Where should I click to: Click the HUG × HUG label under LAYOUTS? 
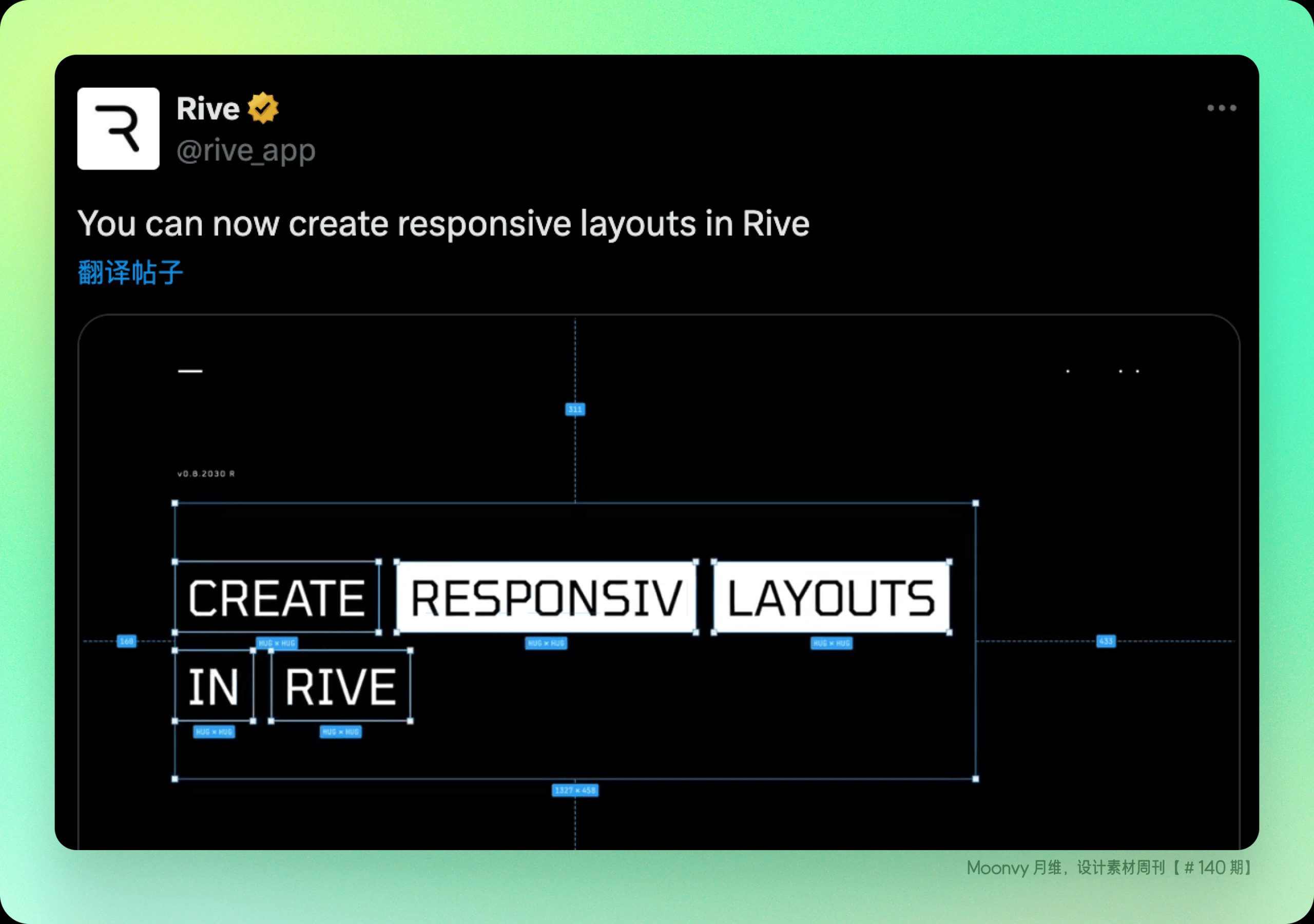832,644
